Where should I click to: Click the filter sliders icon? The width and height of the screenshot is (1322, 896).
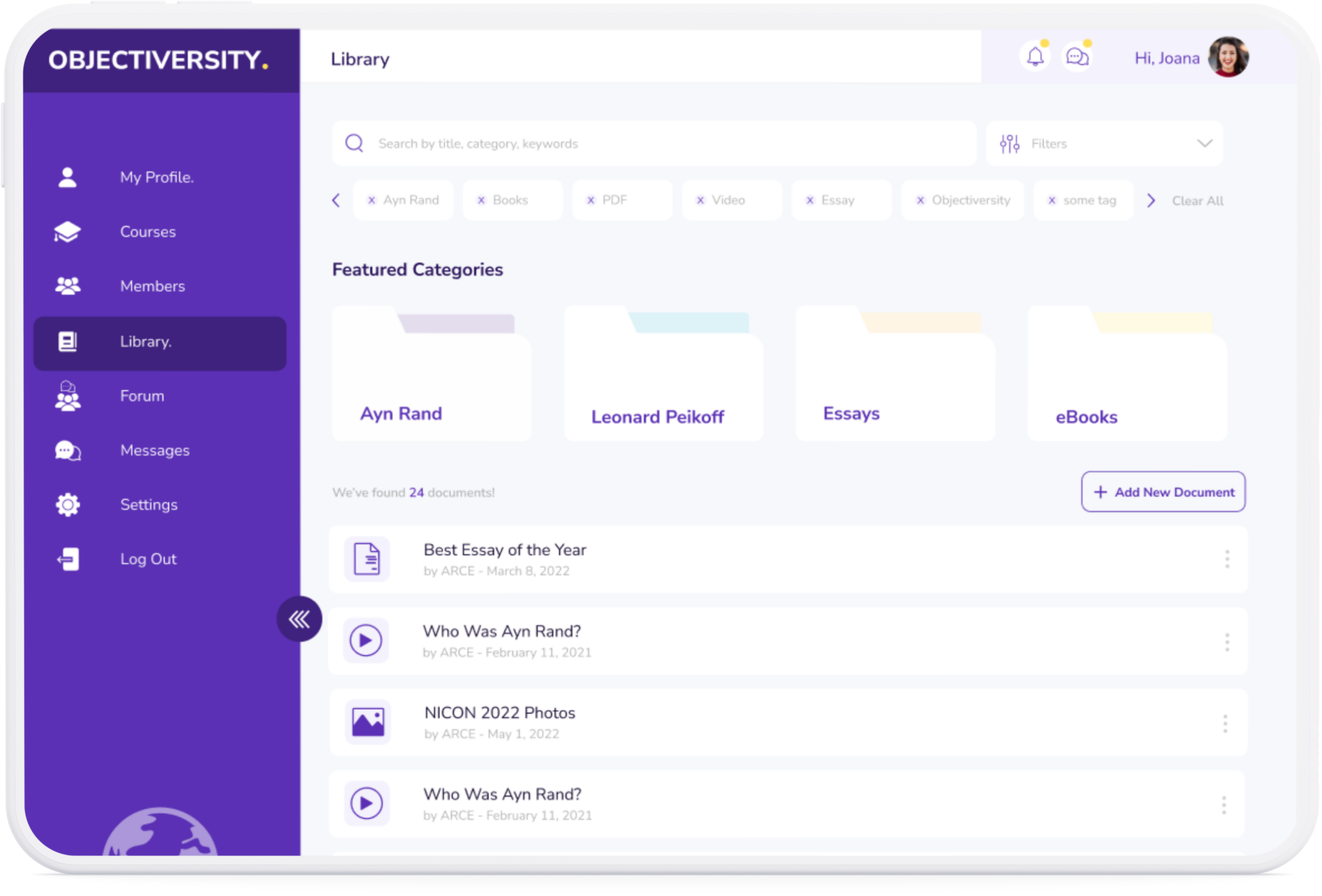click(1010, 144)
